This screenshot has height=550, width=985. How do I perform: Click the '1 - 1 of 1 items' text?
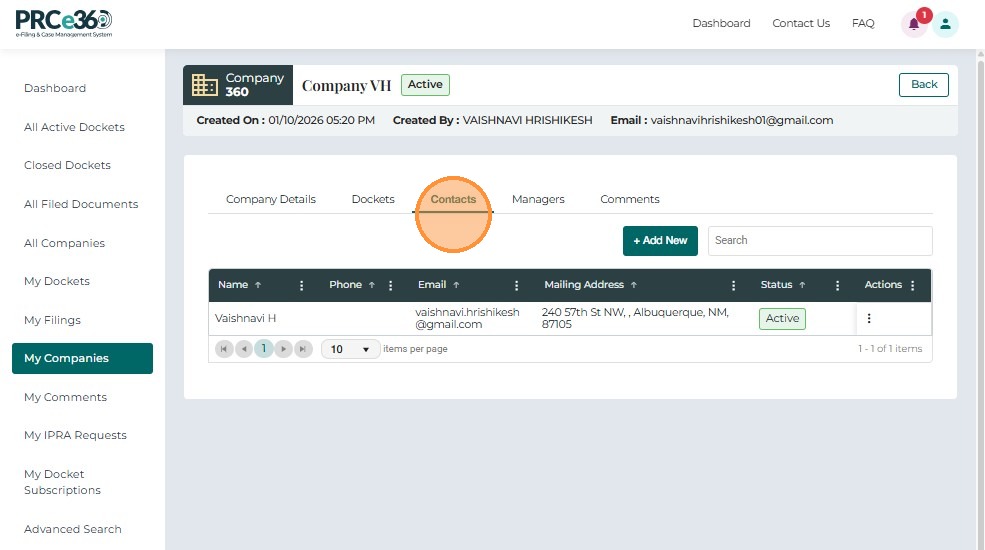890,348
